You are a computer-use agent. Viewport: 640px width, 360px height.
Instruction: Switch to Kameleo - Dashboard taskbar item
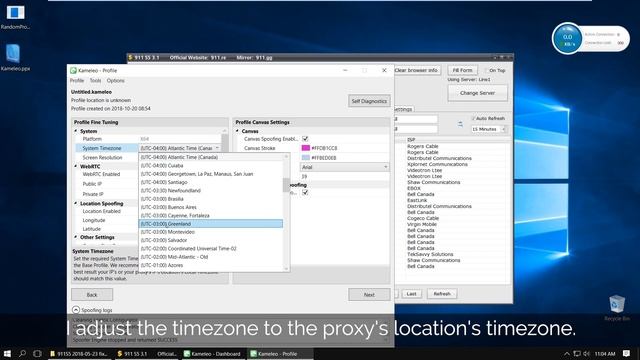(212, 354)
